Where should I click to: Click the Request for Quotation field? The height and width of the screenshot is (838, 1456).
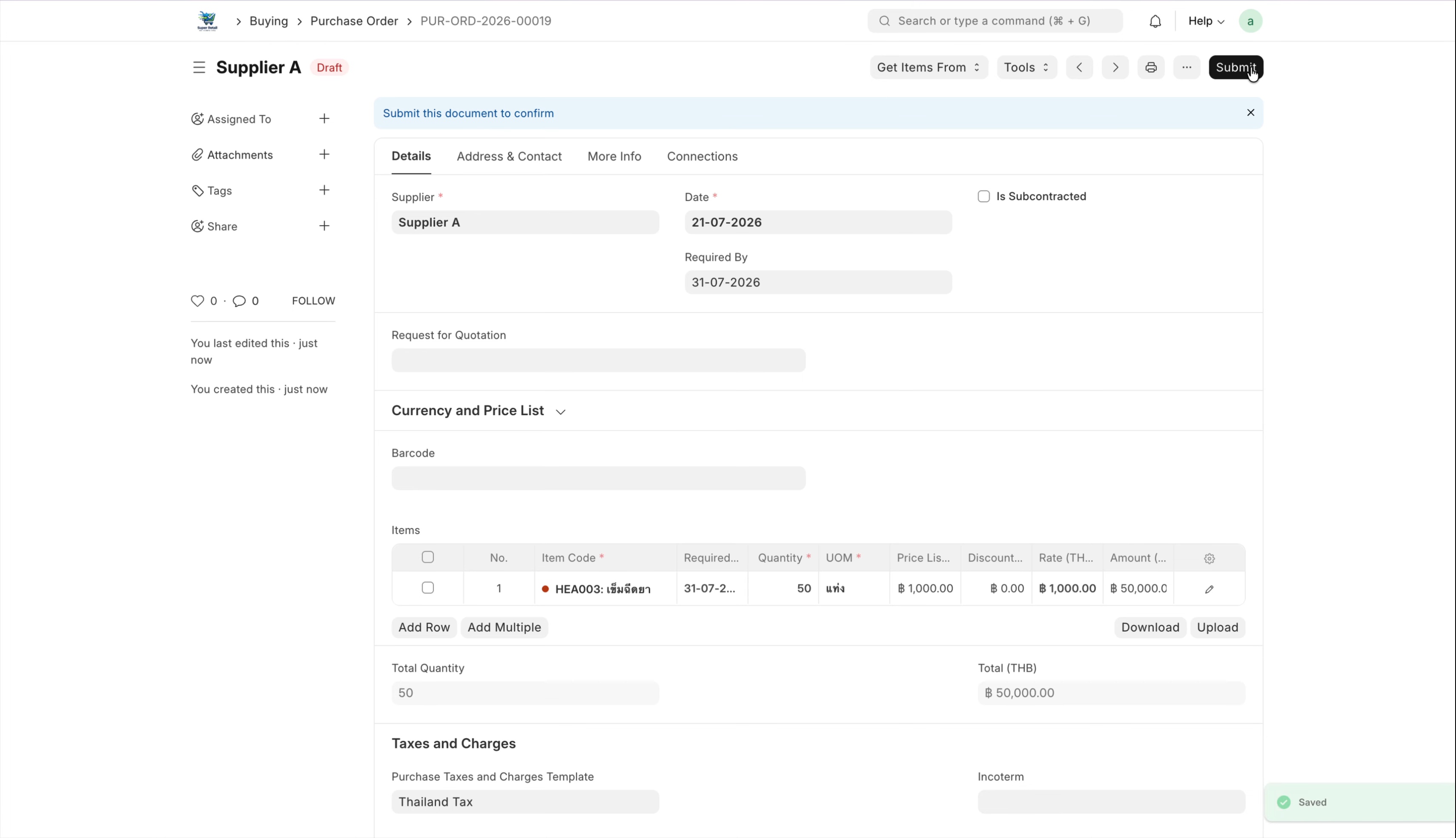598,360
